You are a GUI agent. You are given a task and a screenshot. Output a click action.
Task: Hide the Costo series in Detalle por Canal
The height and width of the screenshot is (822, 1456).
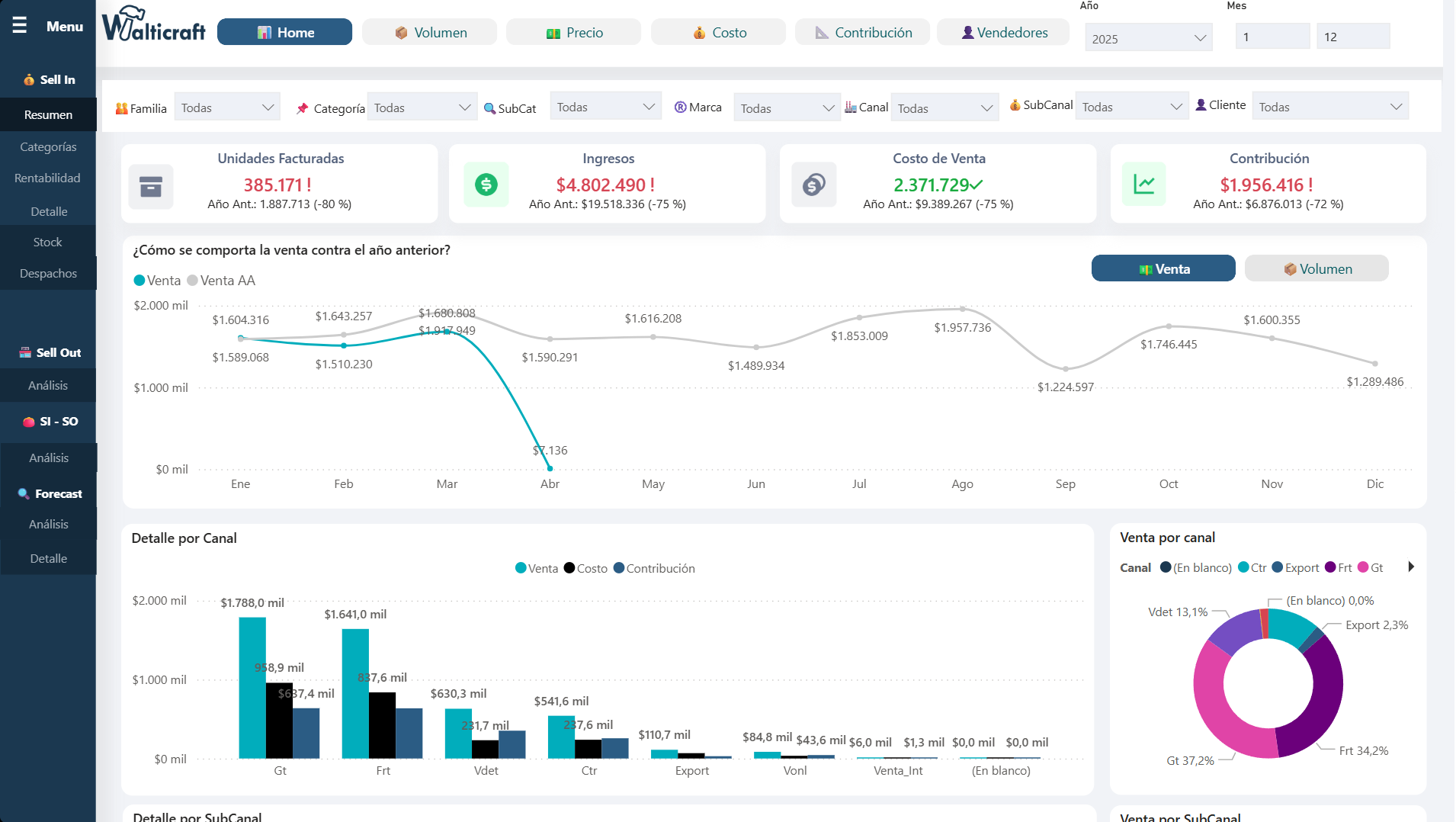coord(585,568)
